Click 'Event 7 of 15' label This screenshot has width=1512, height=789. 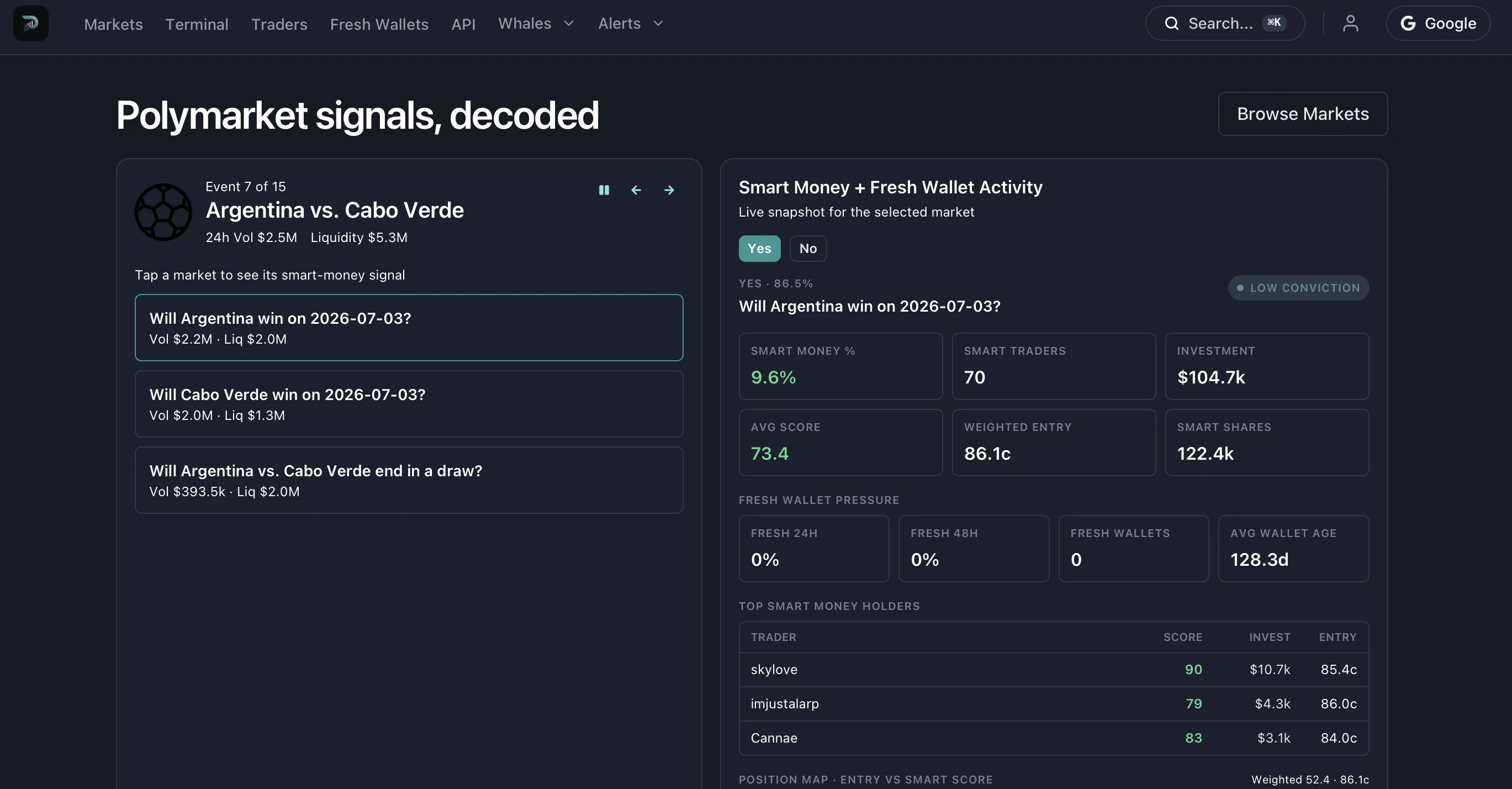tap(245, 187)
